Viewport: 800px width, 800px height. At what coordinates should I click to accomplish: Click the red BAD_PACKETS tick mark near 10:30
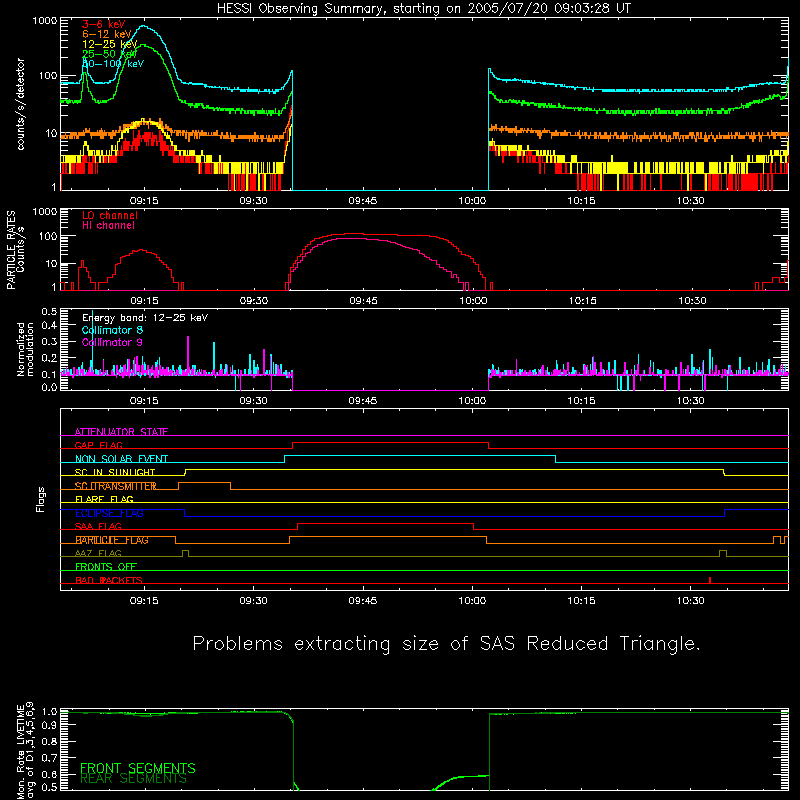pyautogui.click(x=710, y=580)
